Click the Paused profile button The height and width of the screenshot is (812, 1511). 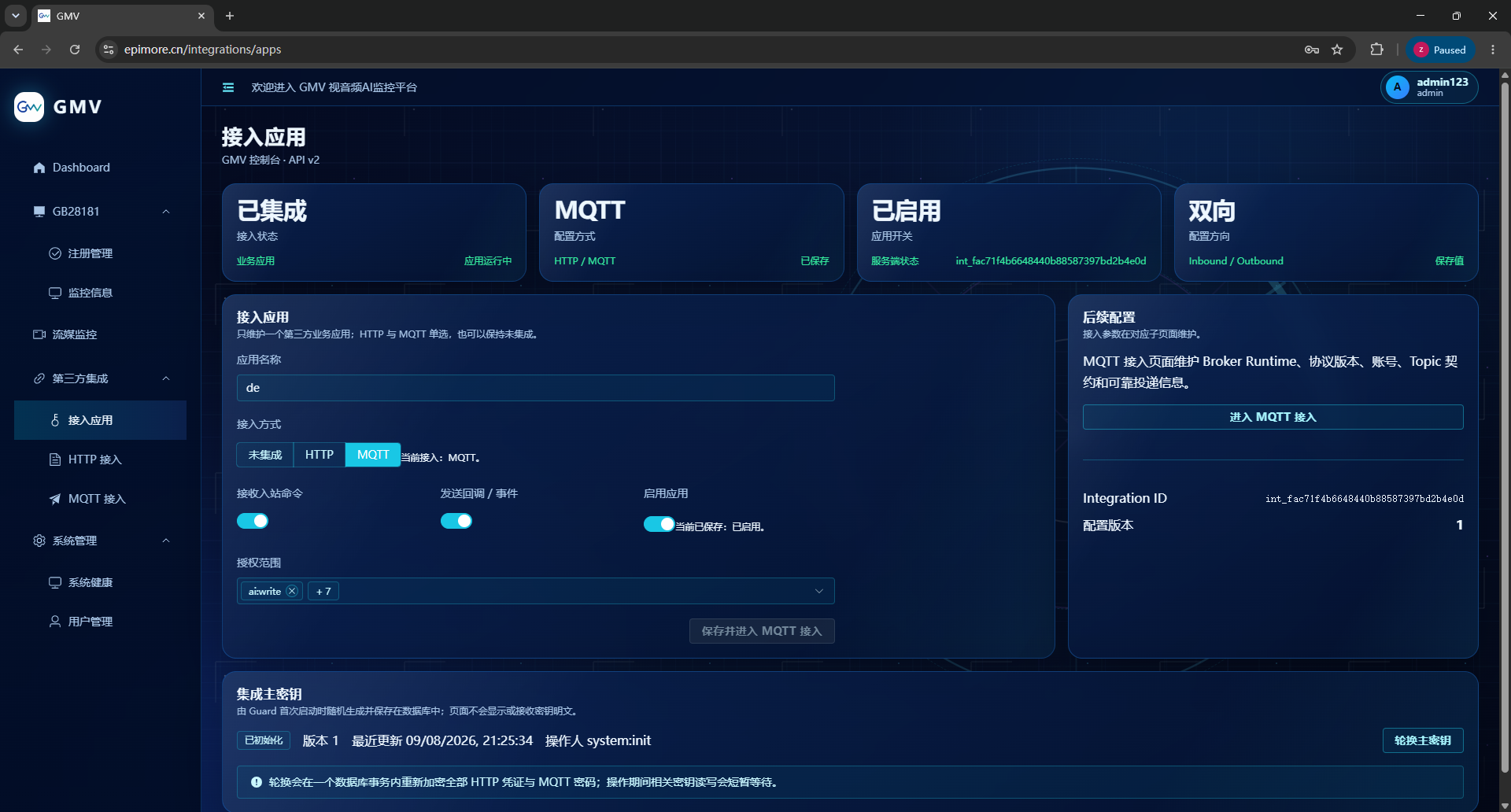point(1440,50)
